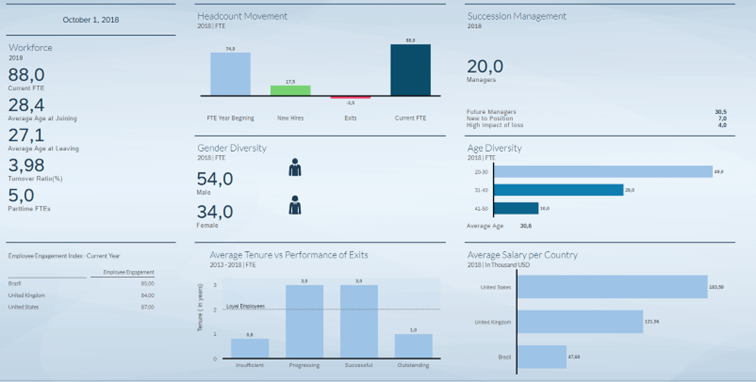Click the 31-40 age group bar
Viewport: 756px width, 382px height.
pyautogui.click(x=559, y=190)
